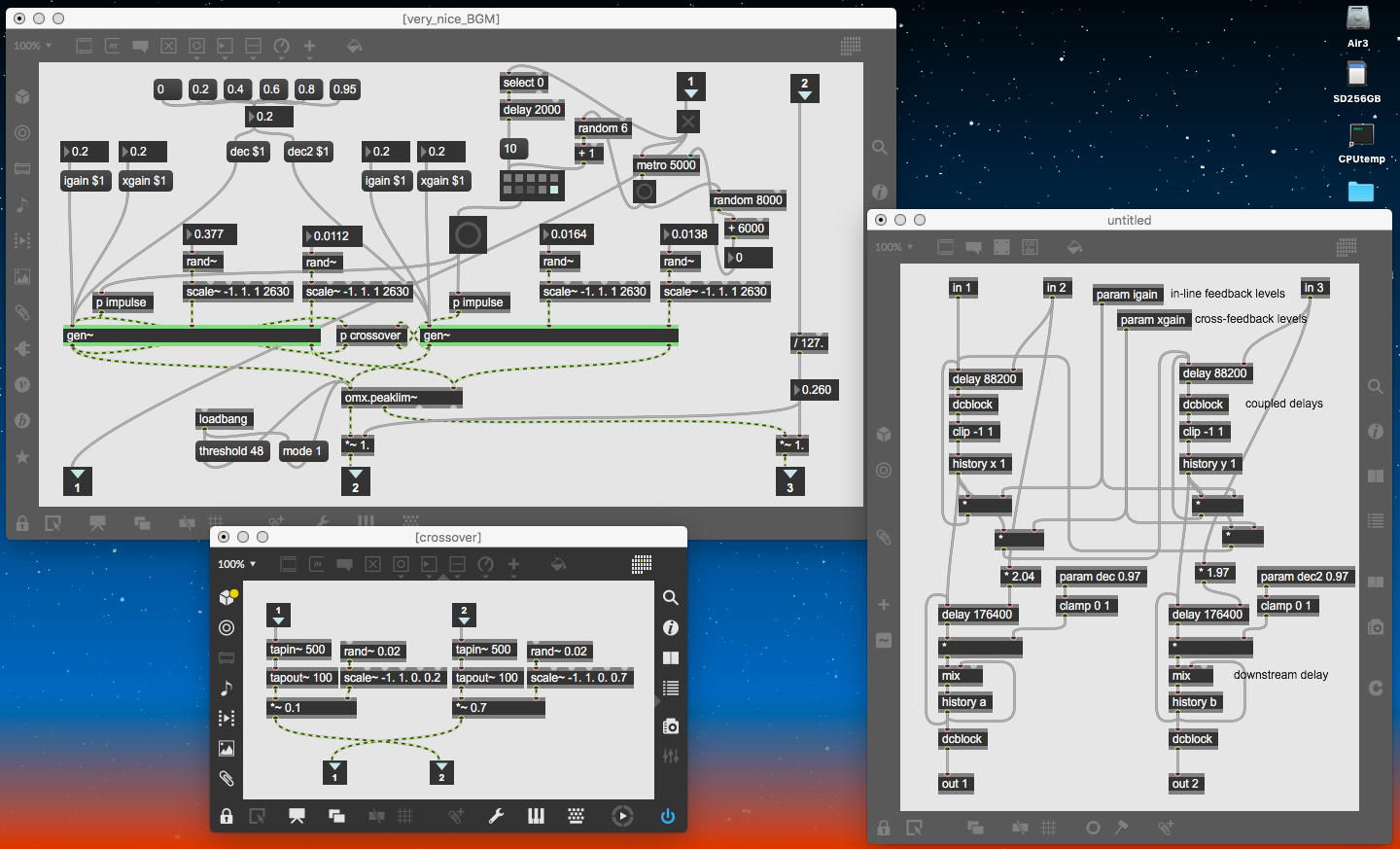
Task: Click the preset grid object below the 10 message
Action: 532,185
